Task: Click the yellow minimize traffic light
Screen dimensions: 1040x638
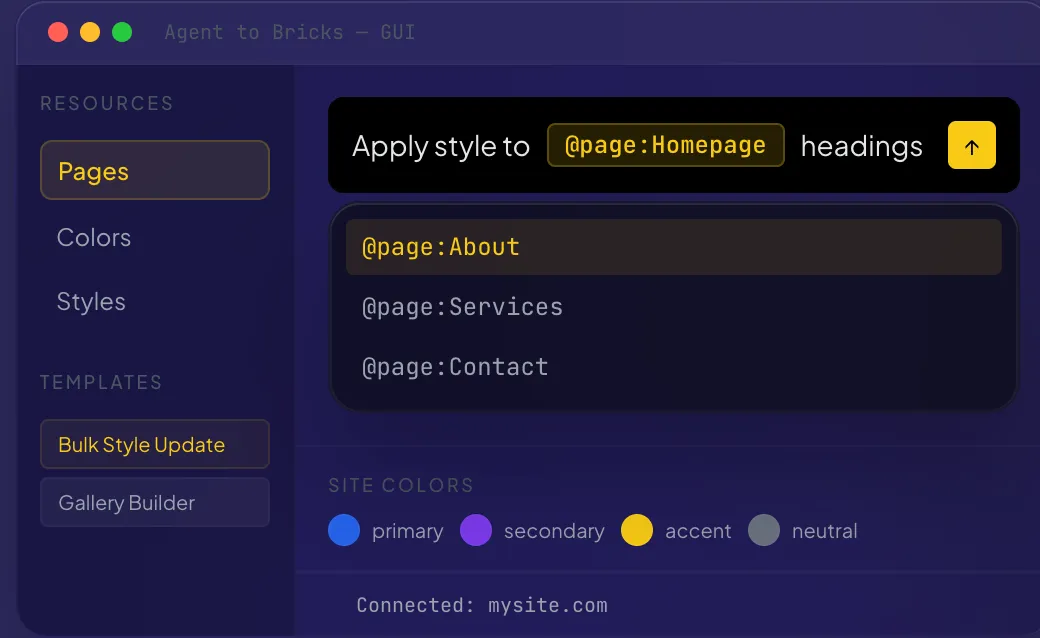Action: (89, 31)
